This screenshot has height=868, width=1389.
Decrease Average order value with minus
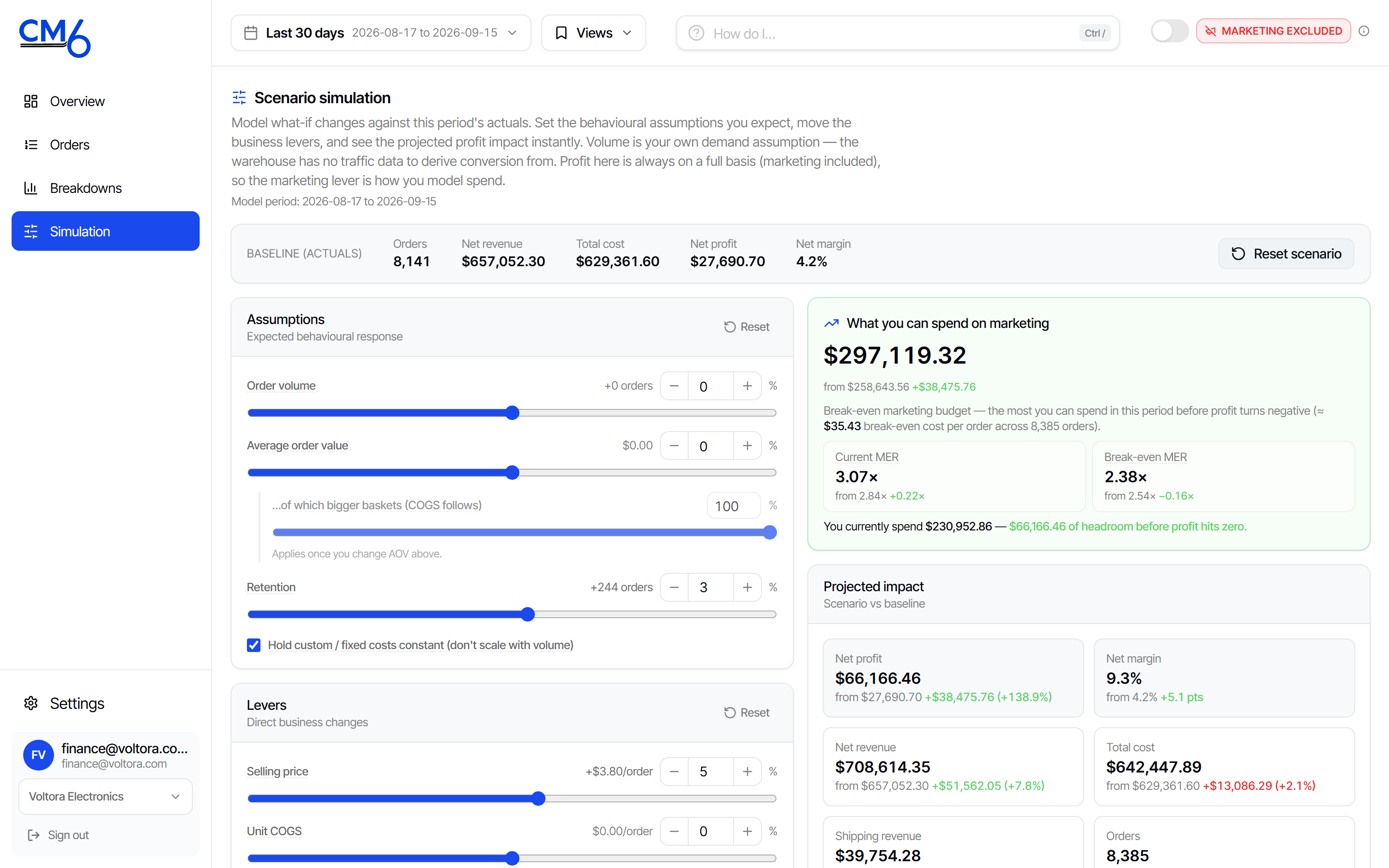tap(674, 446)
